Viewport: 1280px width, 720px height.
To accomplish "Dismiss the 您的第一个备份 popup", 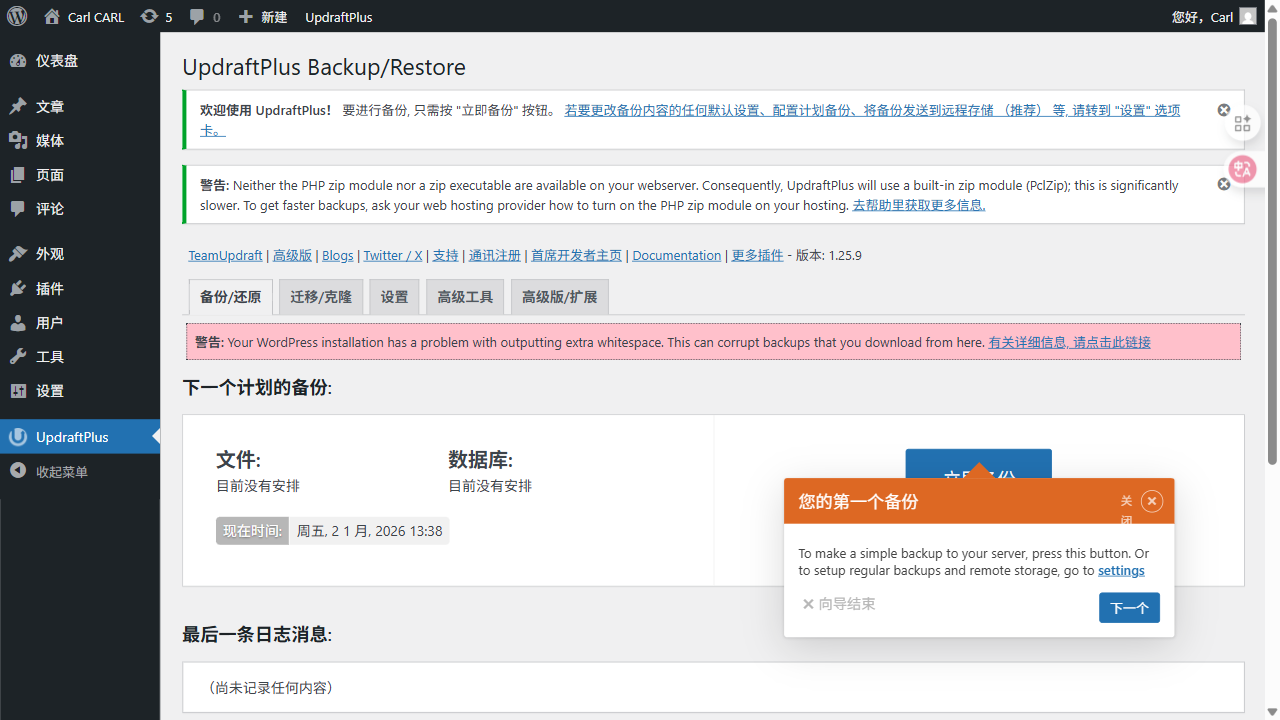I will coord(1151,501).
